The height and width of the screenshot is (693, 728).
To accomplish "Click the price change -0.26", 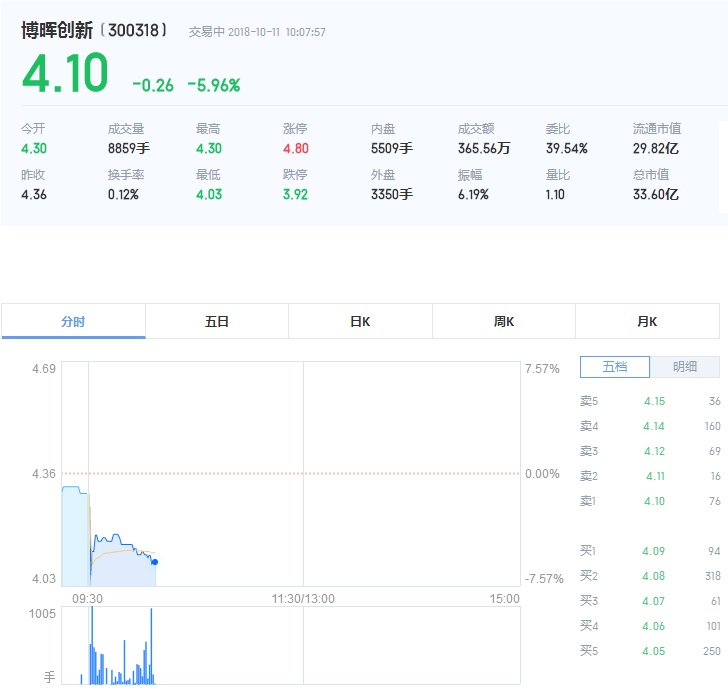I will pyautogui.click(x=153, y=85).
